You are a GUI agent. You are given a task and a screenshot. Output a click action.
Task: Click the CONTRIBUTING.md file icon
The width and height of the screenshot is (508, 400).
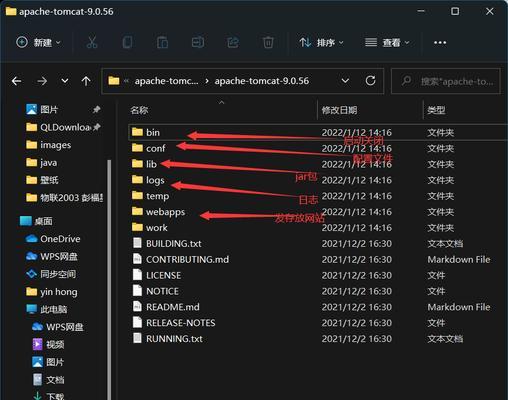[x=137, y=259]
